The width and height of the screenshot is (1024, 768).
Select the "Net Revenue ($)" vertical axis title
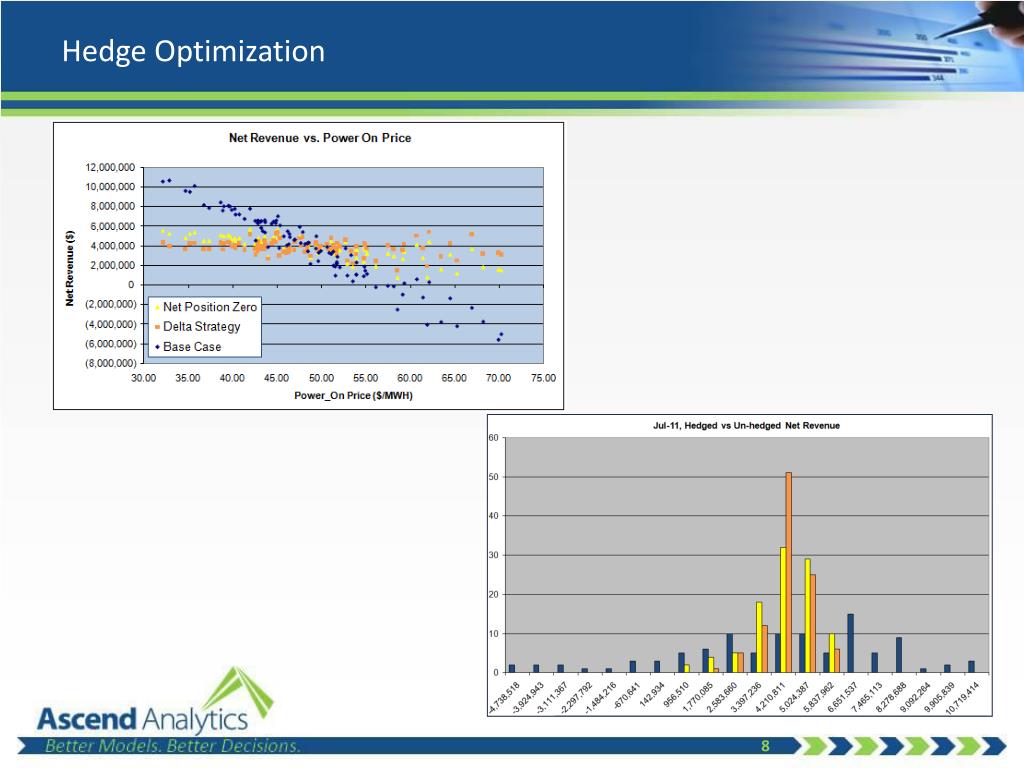(x=70, y=268)
